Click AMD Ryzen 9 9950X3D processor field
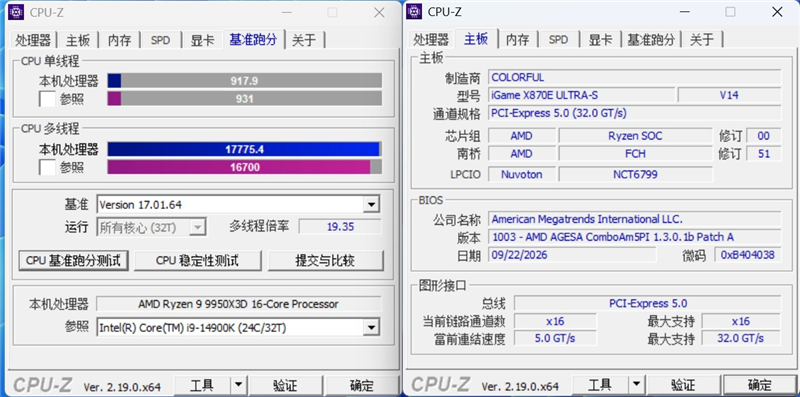800x397 pixels. point(238,304)
